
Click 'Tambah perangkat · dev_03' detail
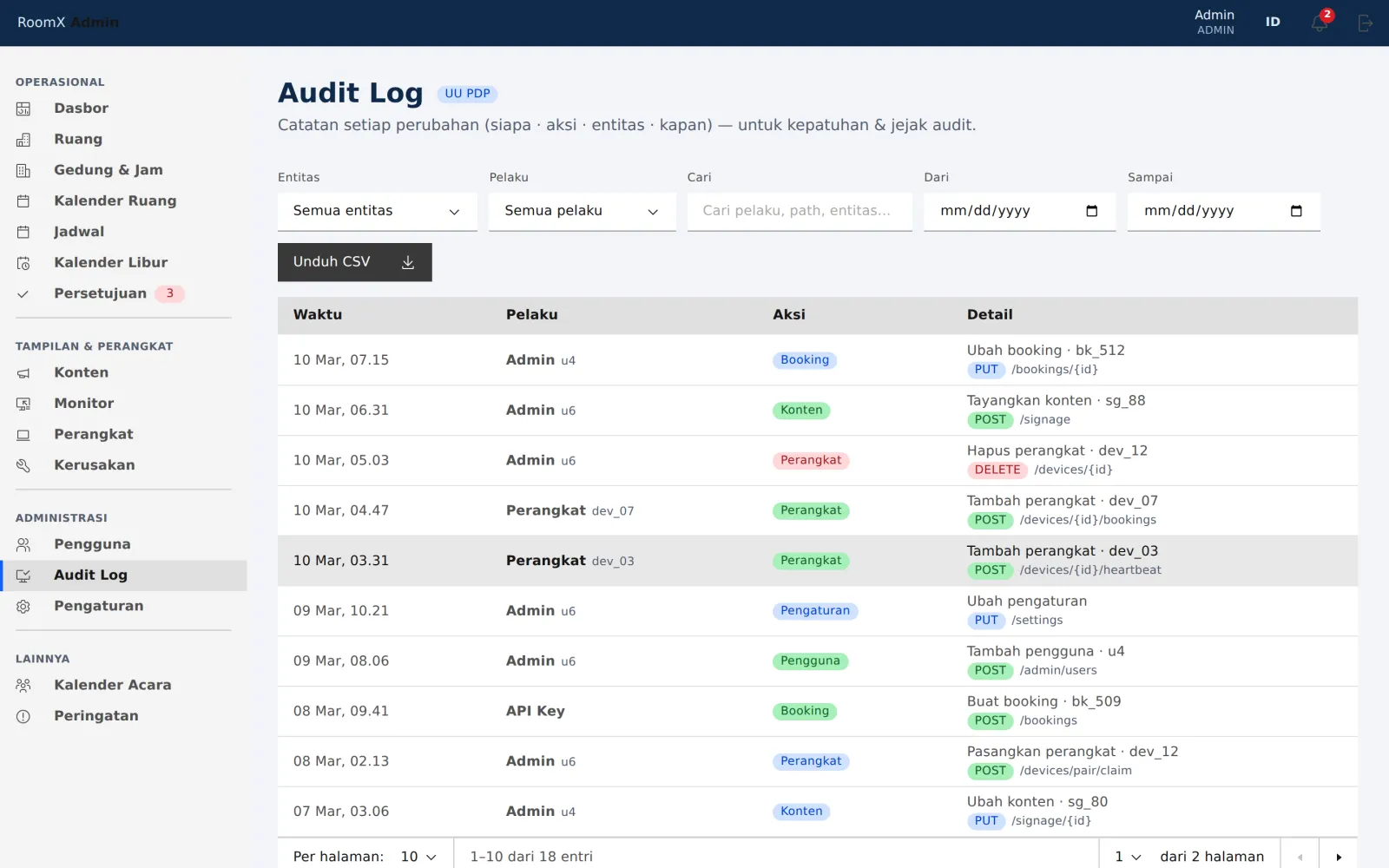click(x=1063, y=551)
